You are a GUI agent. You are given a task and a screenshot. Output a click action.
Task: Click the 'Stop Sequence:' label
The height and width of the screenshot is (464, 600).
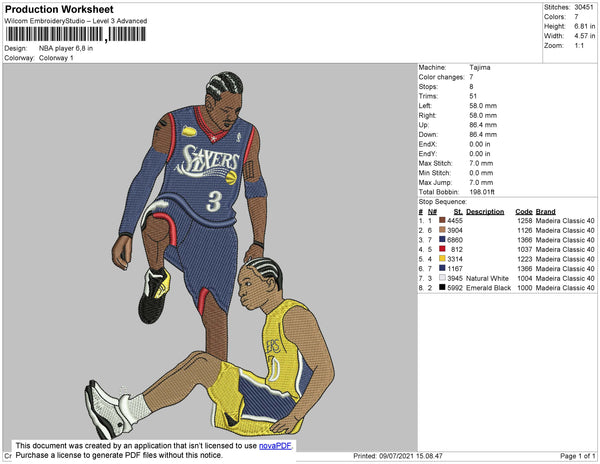[x=443, y=202]
